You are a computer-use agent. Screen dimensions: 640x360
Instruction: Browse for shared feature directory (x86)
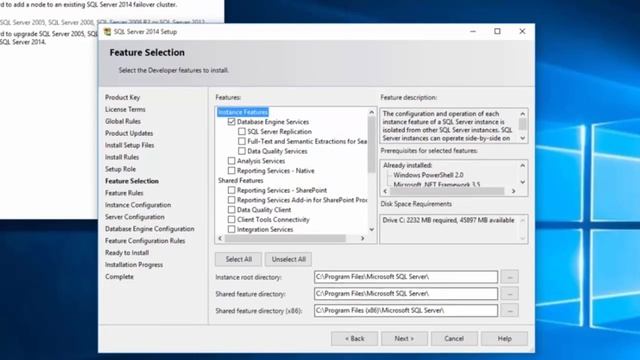[x=510, y=311]
